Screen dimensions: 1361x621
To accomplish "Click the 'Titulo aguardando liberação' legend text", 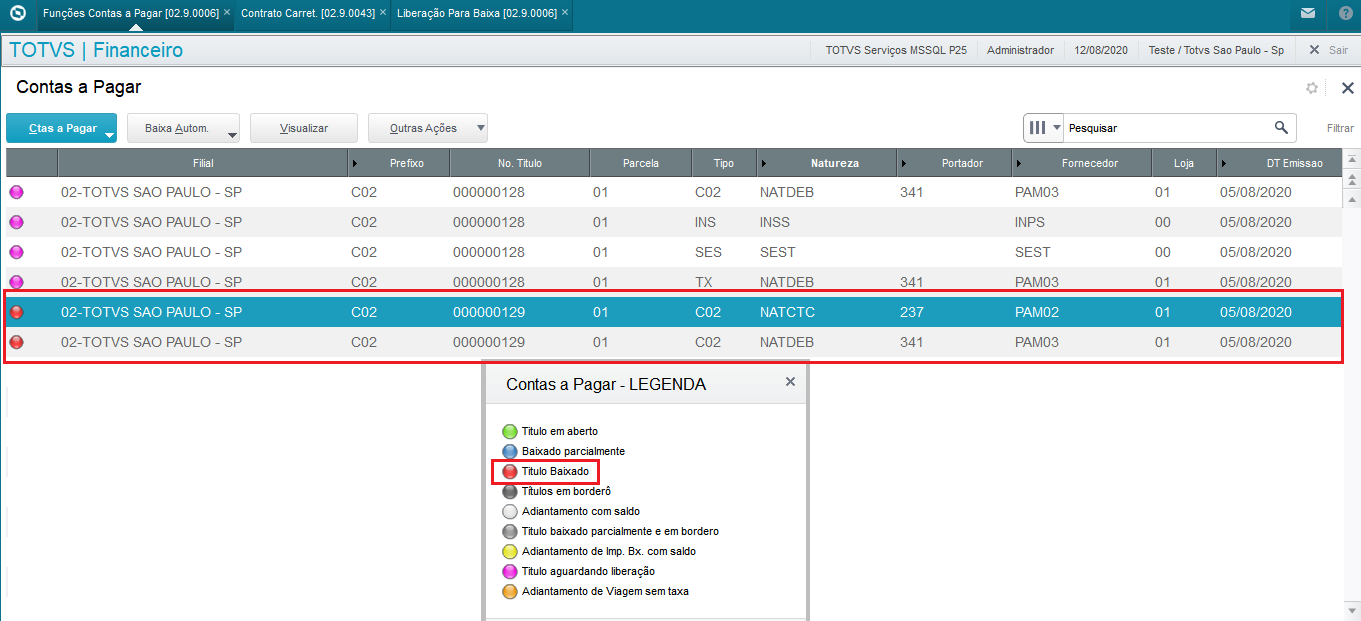I will click(x=588, y=571).
